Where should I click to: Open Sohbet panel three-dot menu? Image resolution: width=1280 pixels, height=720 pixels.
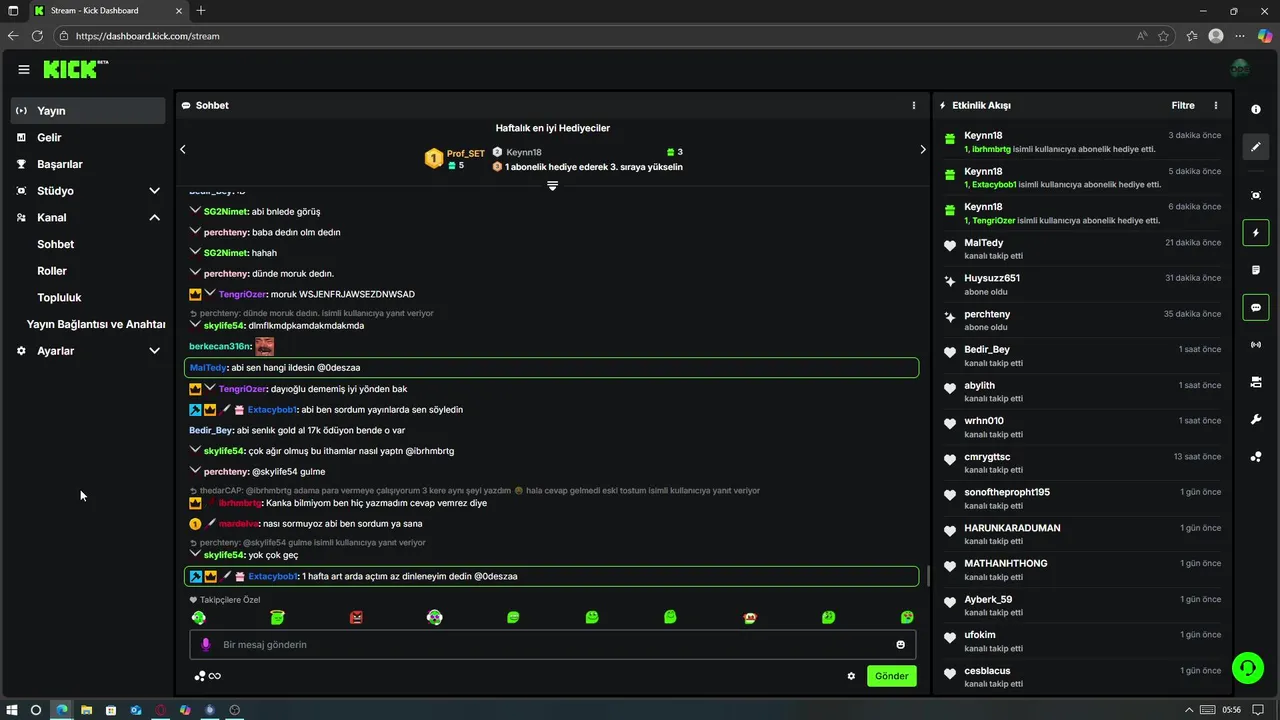pyautogui.click(x=913, y=105)
